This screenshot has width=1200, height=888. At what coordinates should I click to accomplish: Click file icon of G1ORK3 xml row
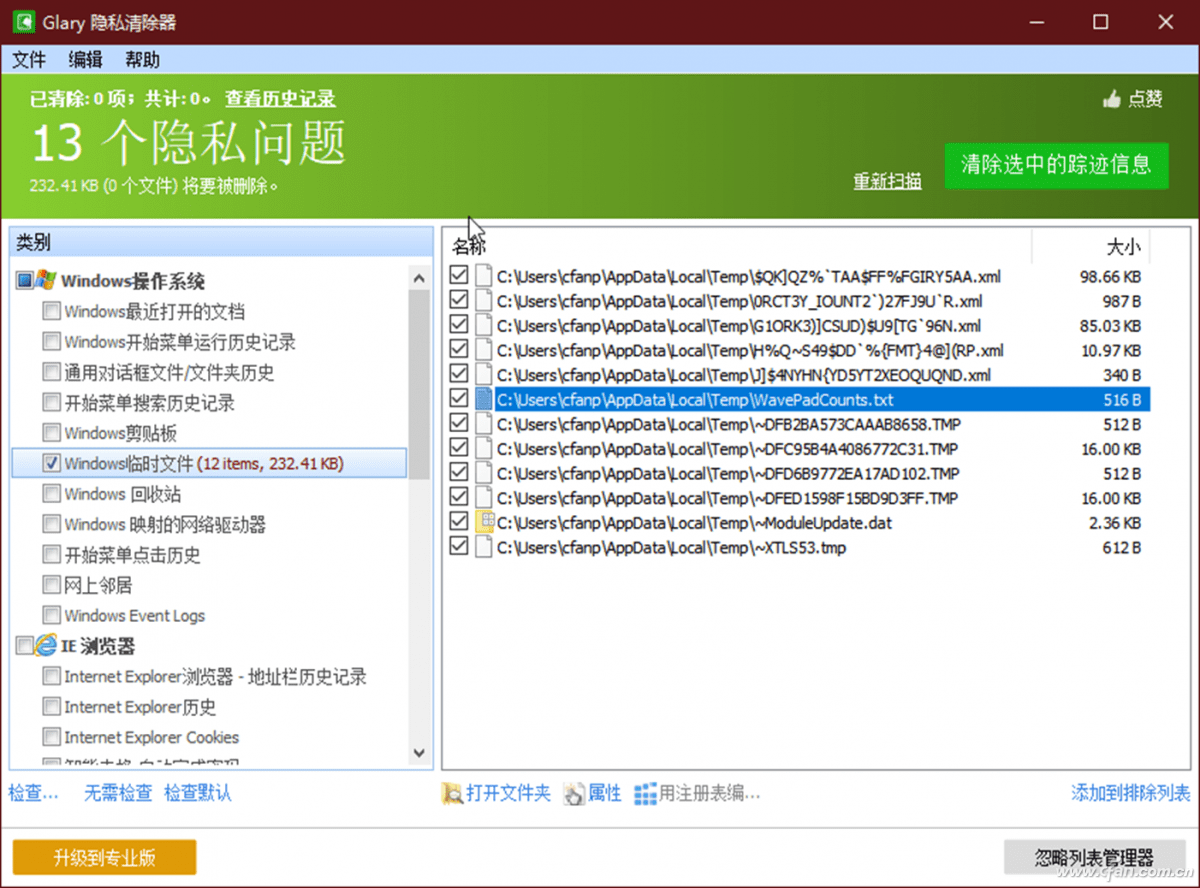click(x=484, y=326)
